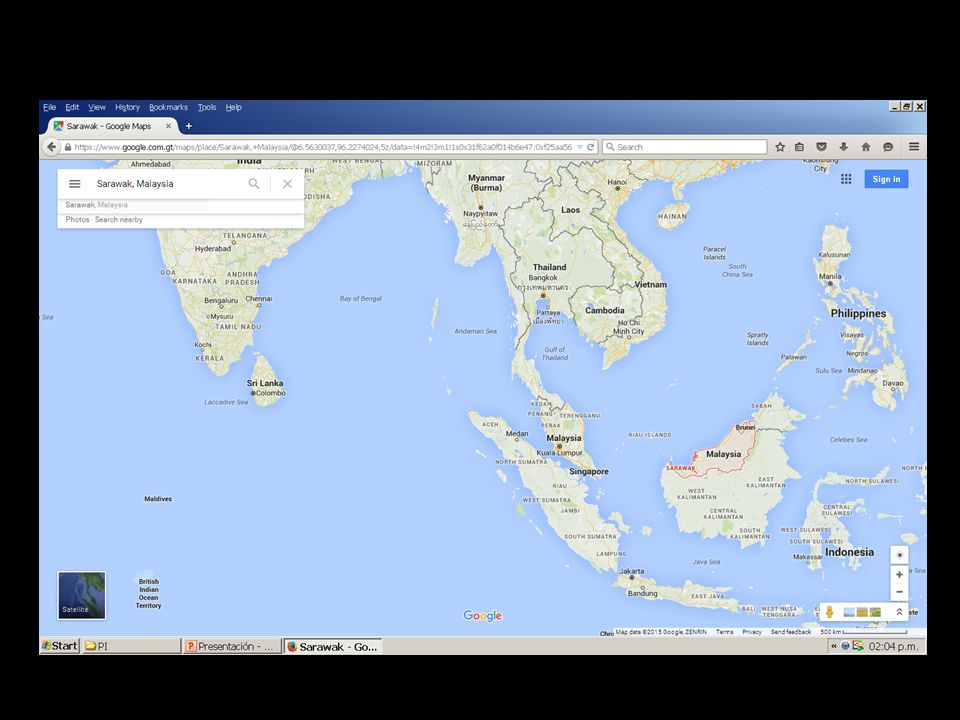
Task: Switch to Presentación taskbar window
Action: tap(232, 646)
